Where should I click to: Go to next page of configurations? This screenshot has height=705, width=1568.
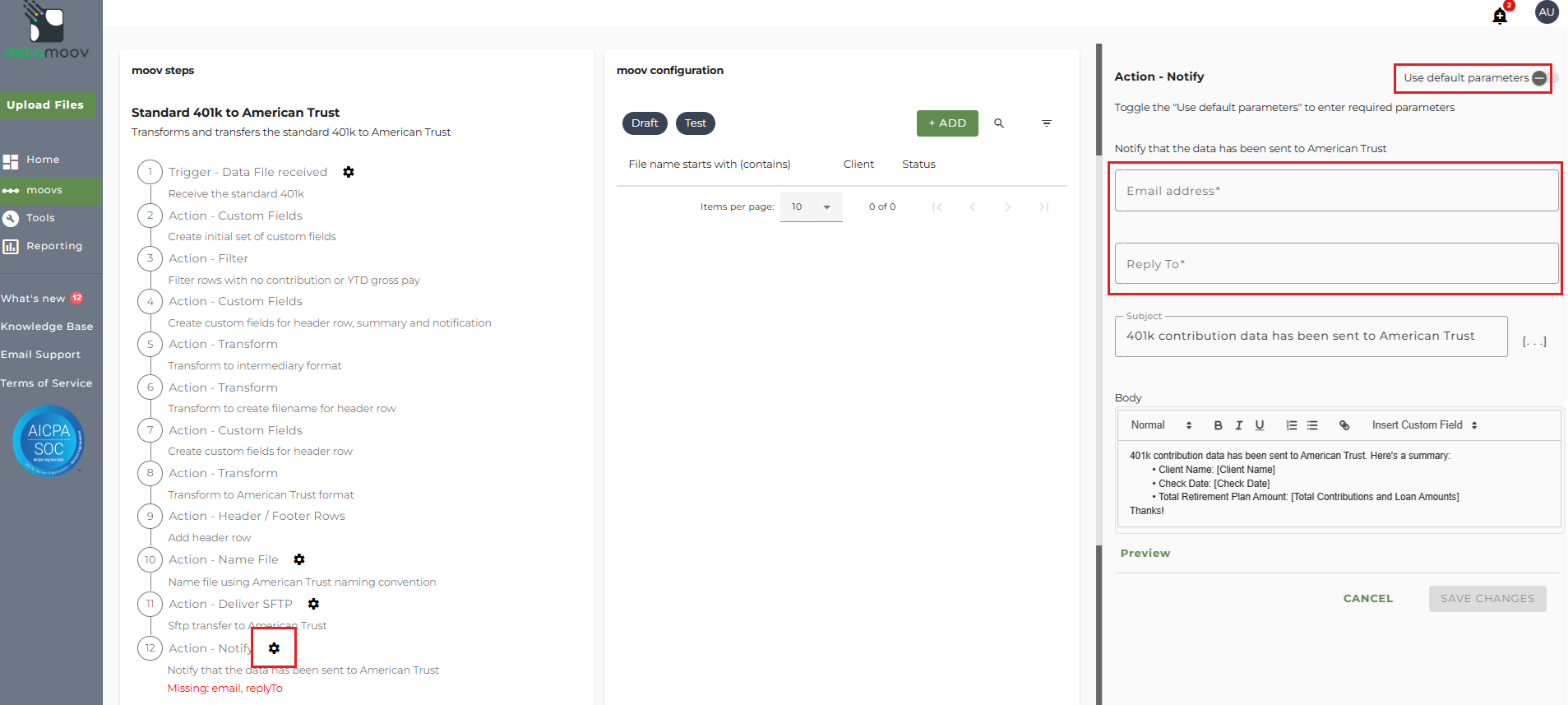click(x=1008, y=207)
